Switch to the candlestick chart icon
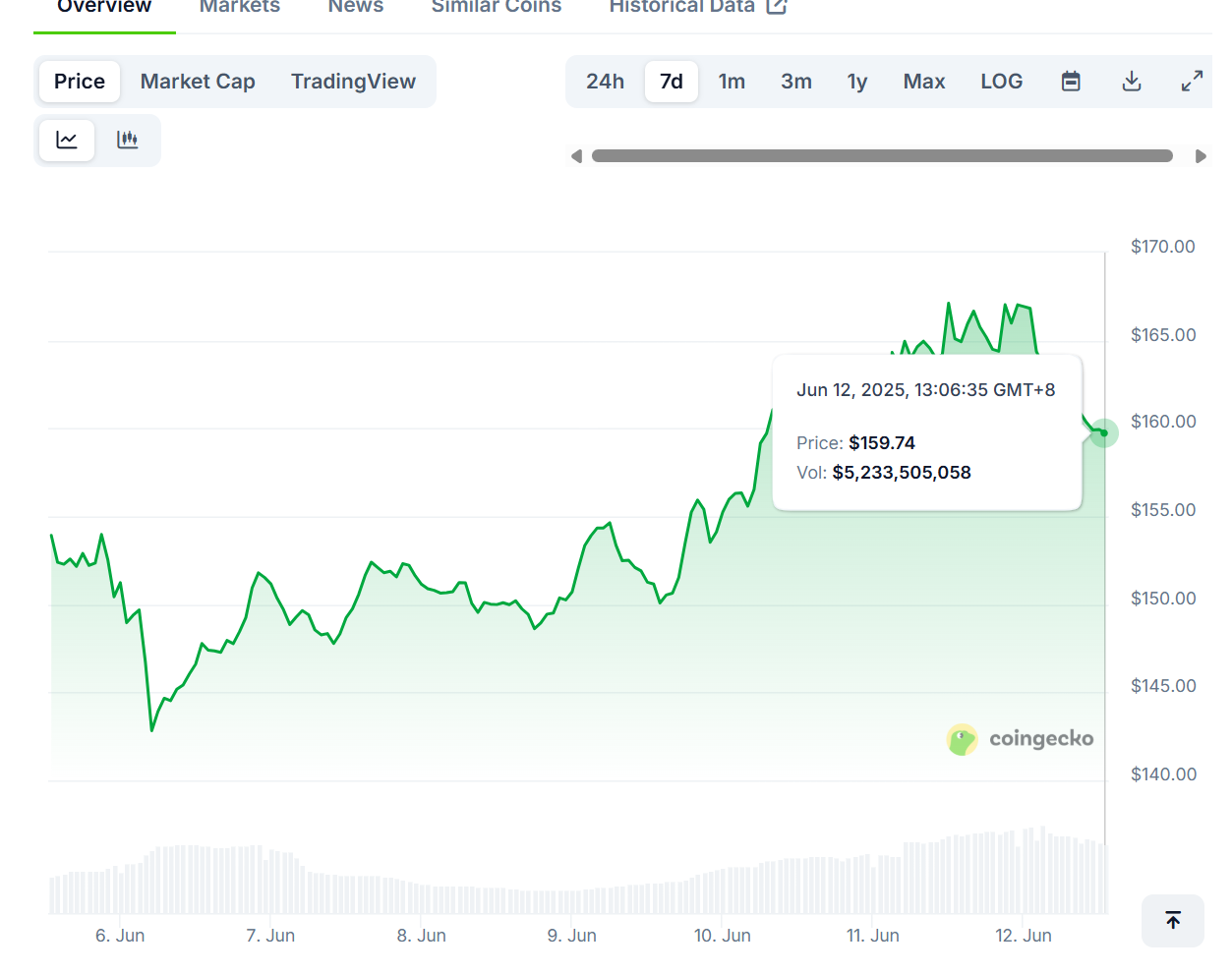1232x973 pixels. pyautogui.click(x=128, y=140)
